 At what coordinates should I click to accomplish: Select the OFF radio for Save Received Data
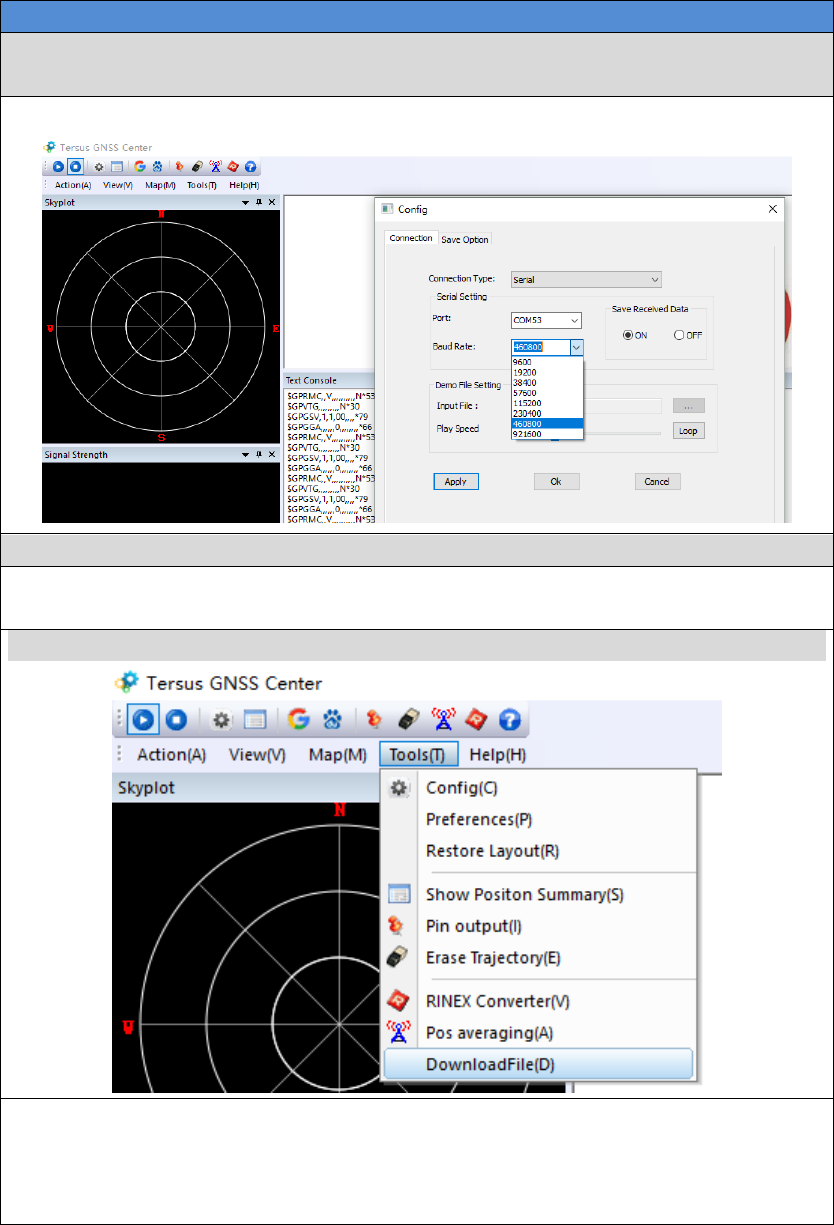[688, 335]
